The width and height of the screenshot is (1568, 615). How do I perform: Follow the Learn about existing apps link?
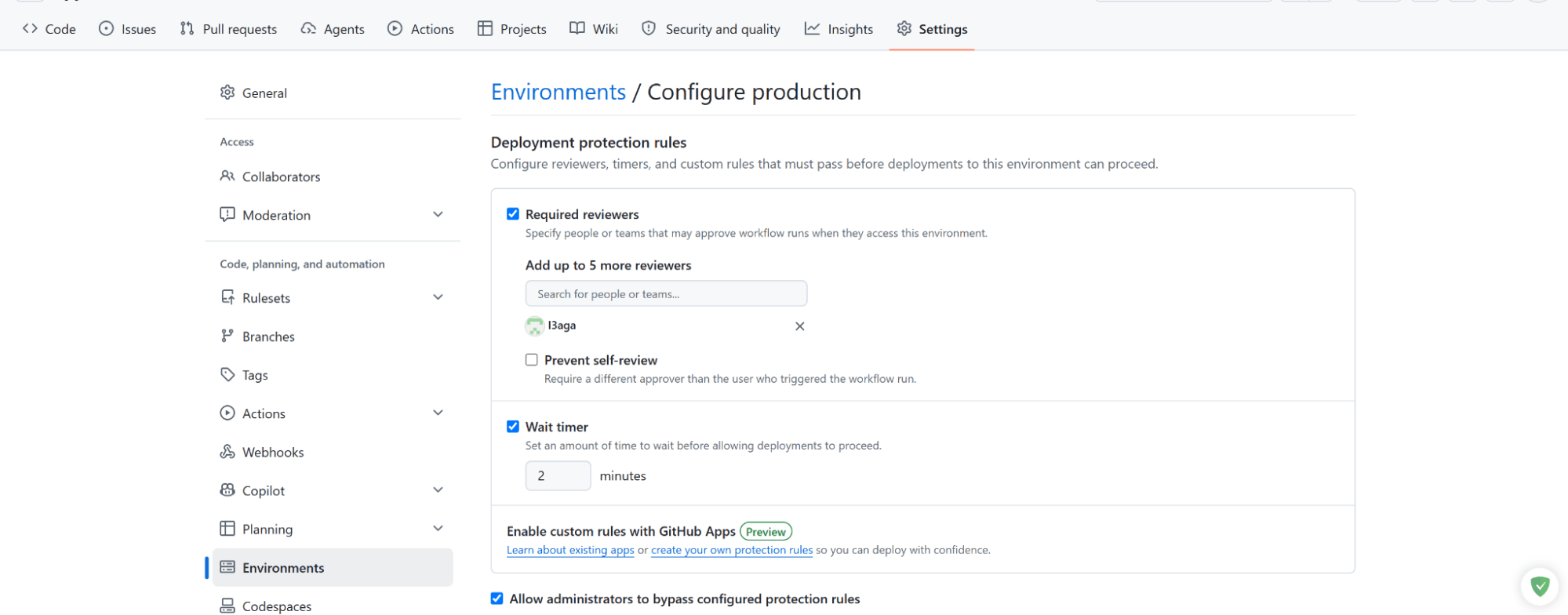[570, 551]
